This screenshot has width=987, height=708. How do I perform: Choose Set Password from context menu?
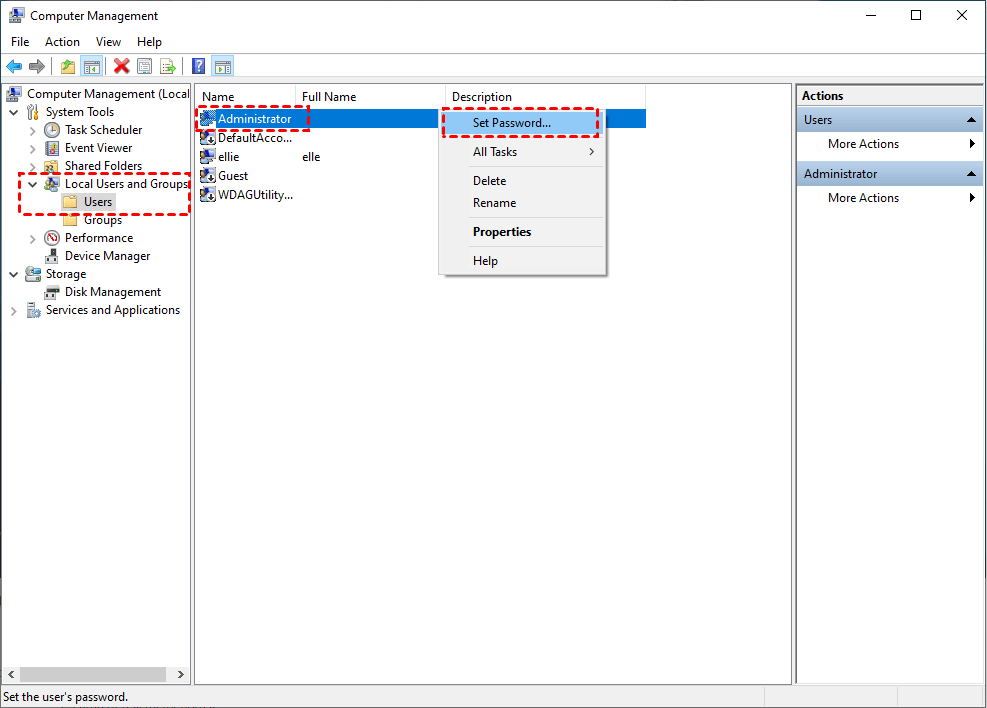point(511,123)
